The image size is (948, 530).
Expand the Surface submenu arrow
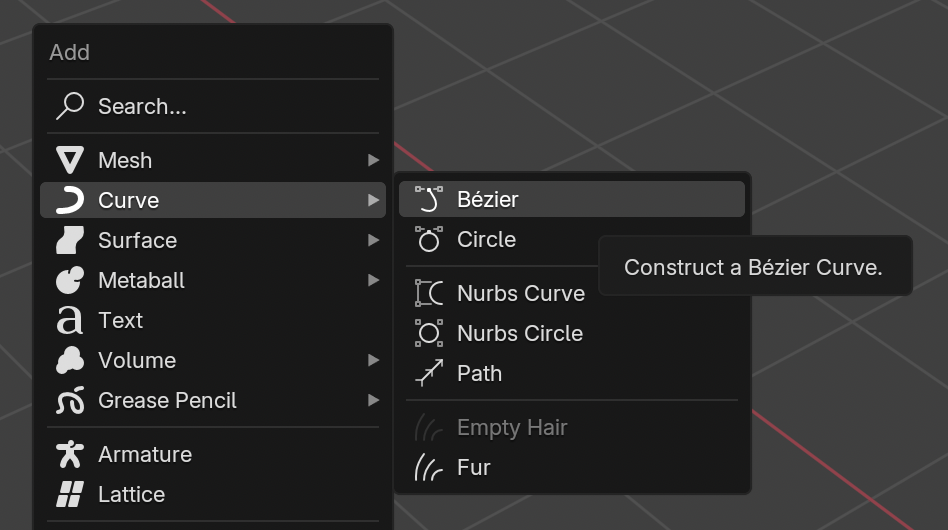[x=374, y=241]
